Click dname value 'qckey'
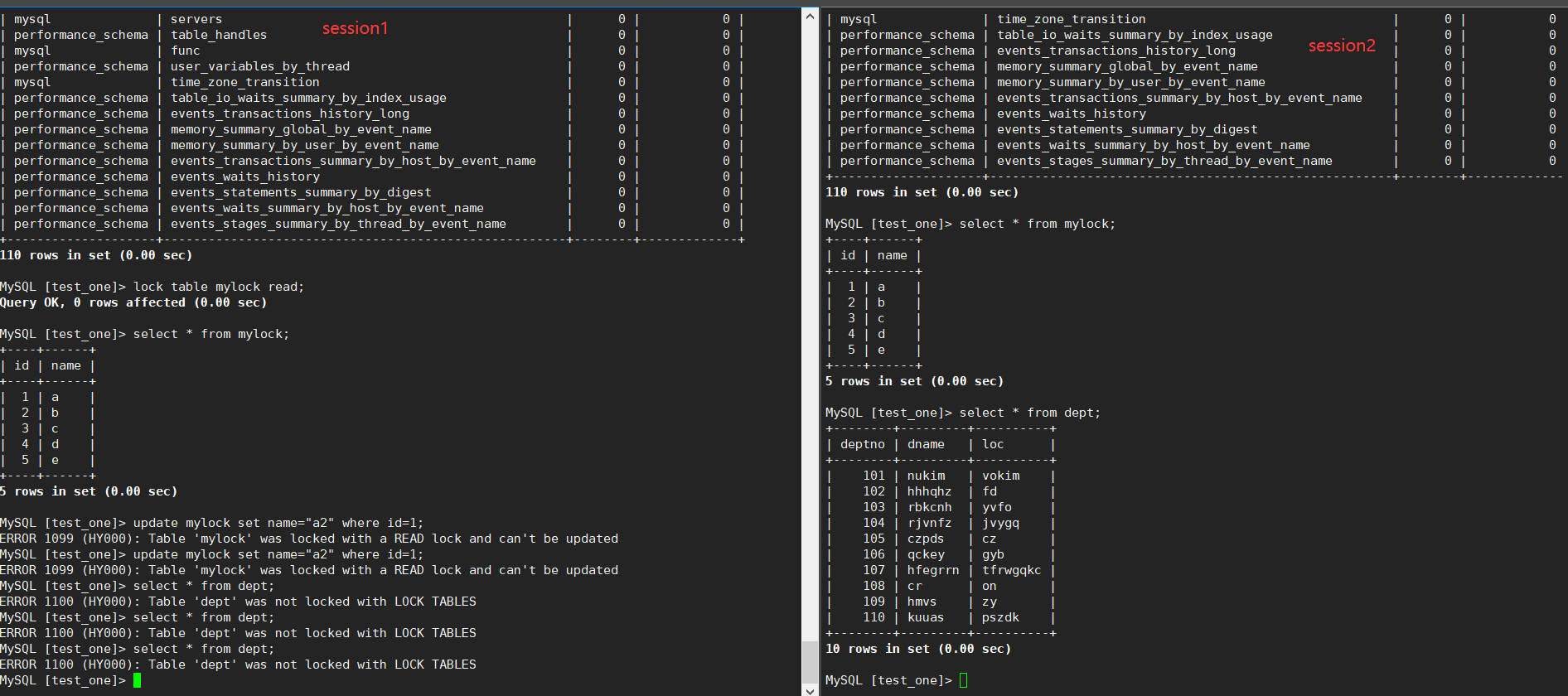This screenshot has height=696, width=1568. [x=926, y=554]
